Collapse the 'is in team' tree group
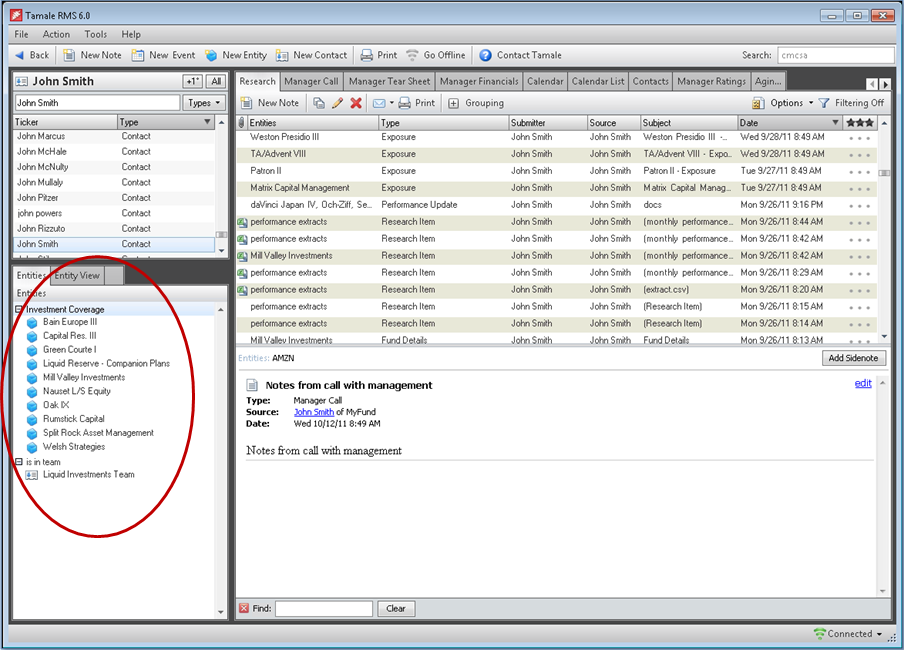This screenshot has width=904, height=650. click(18, 462)
